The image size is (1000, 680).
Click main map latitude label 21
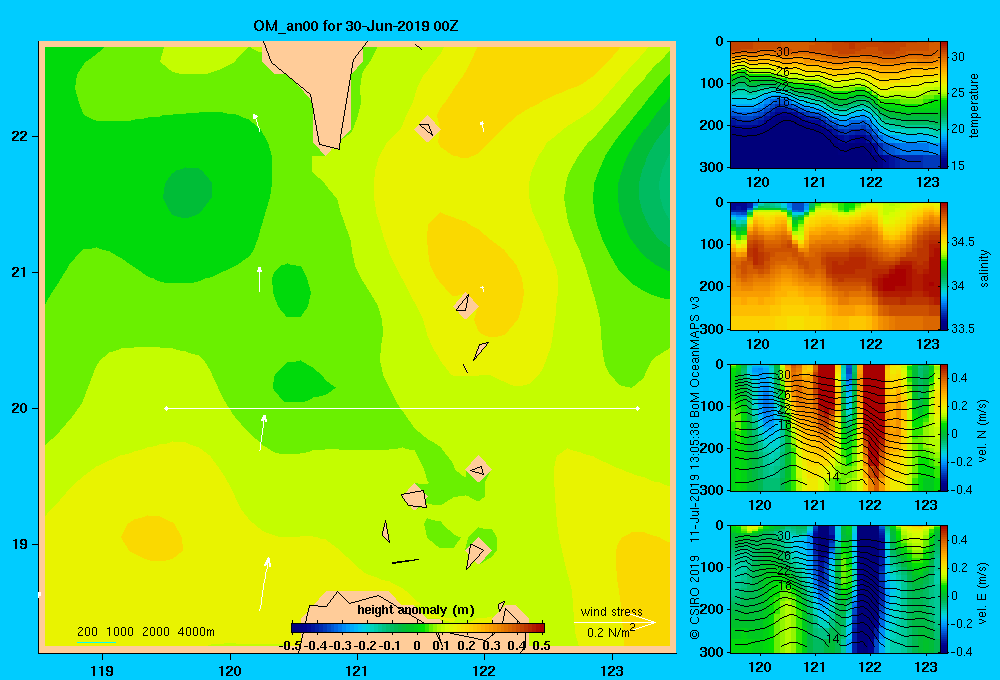[20, 272]
